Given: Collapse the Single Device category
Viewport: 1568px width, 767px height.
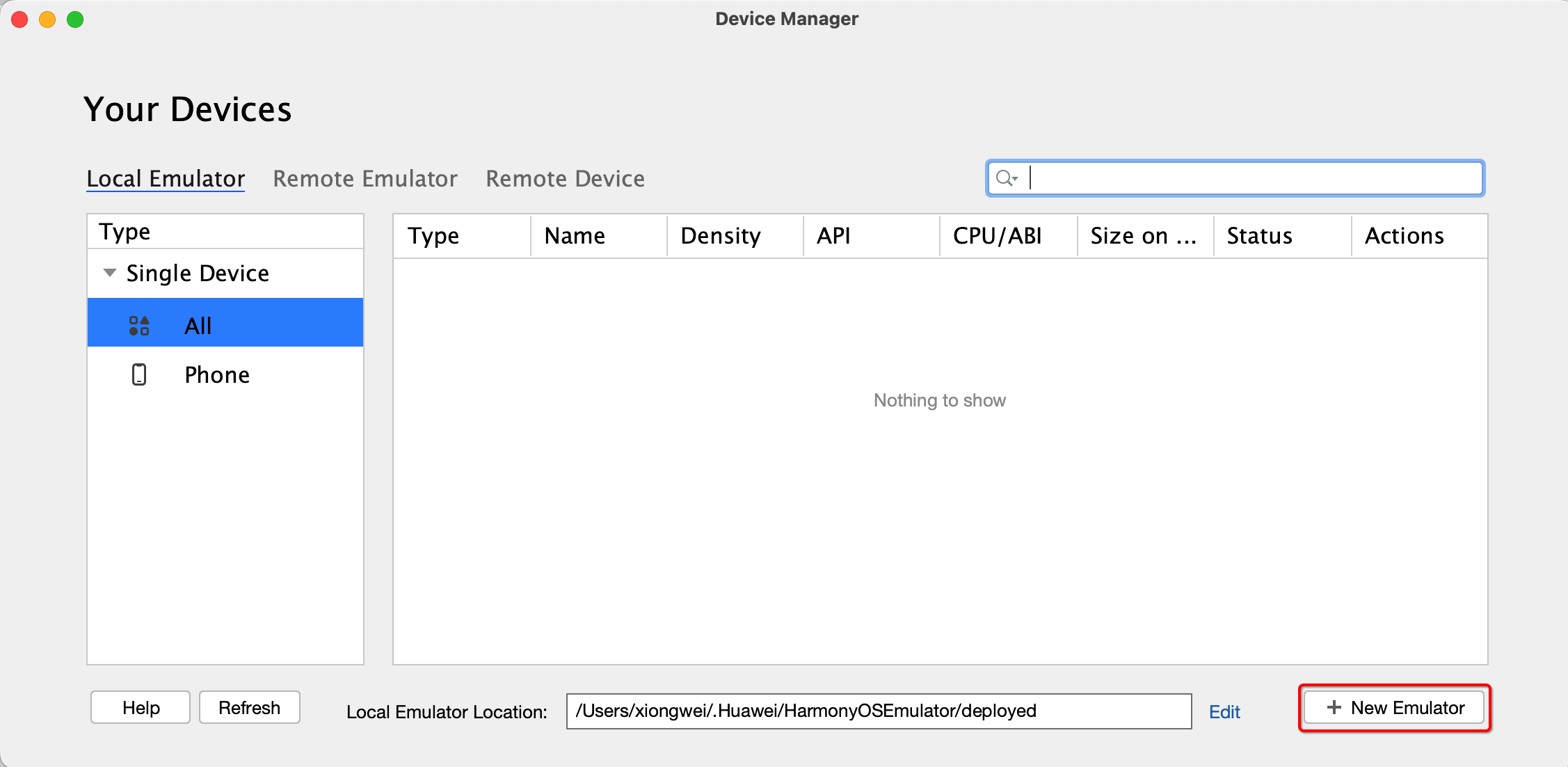Looking at the screenshot, I should pyautogui.click(x=109, y=272).
